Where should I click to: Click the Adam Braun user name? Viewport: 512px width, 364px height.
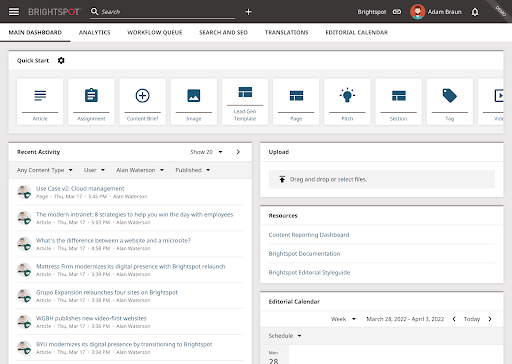tap(445, 12)
